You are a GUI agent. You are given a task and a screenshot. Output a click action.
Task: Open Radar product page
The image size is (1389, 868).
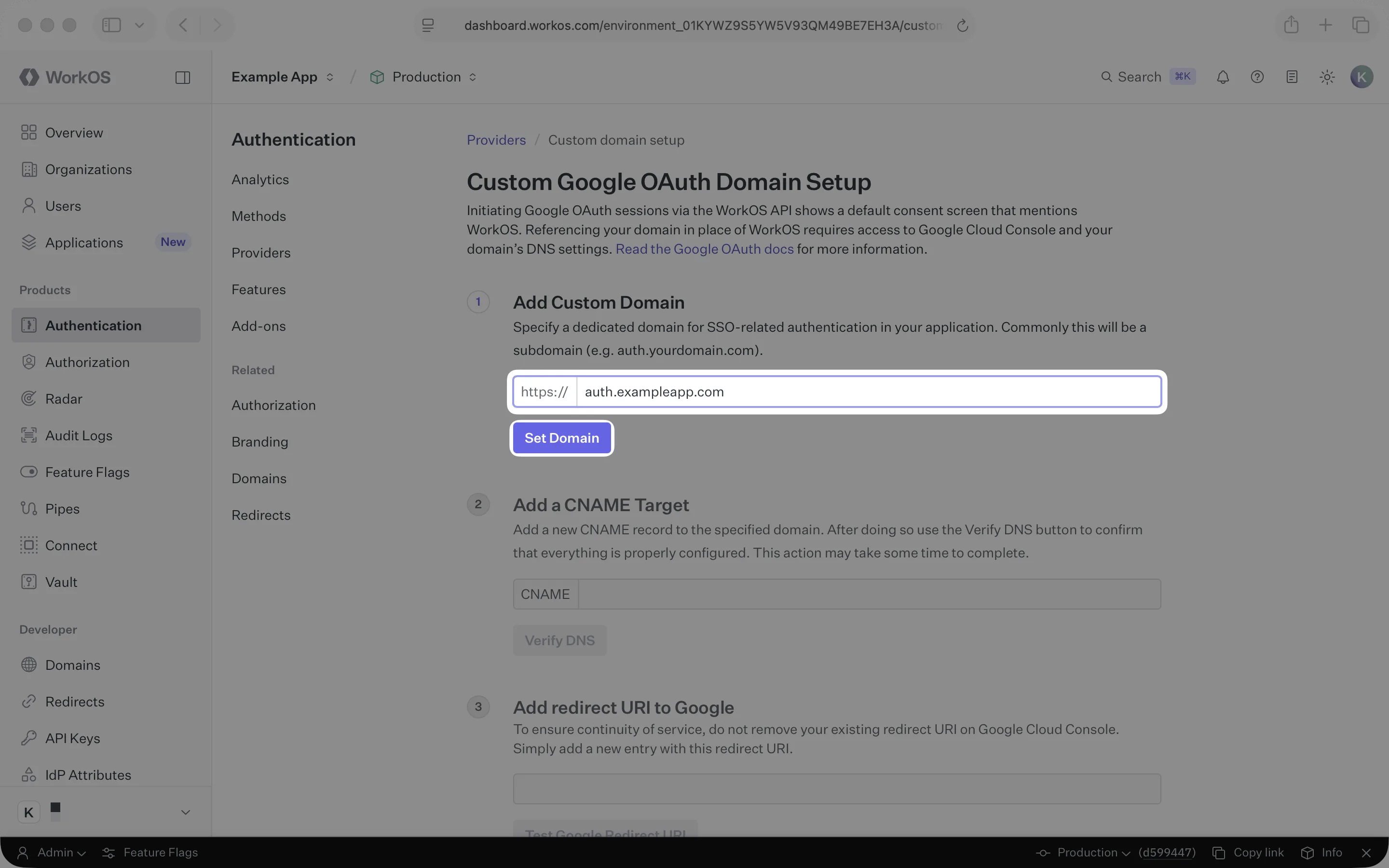[x=106, y=399]
